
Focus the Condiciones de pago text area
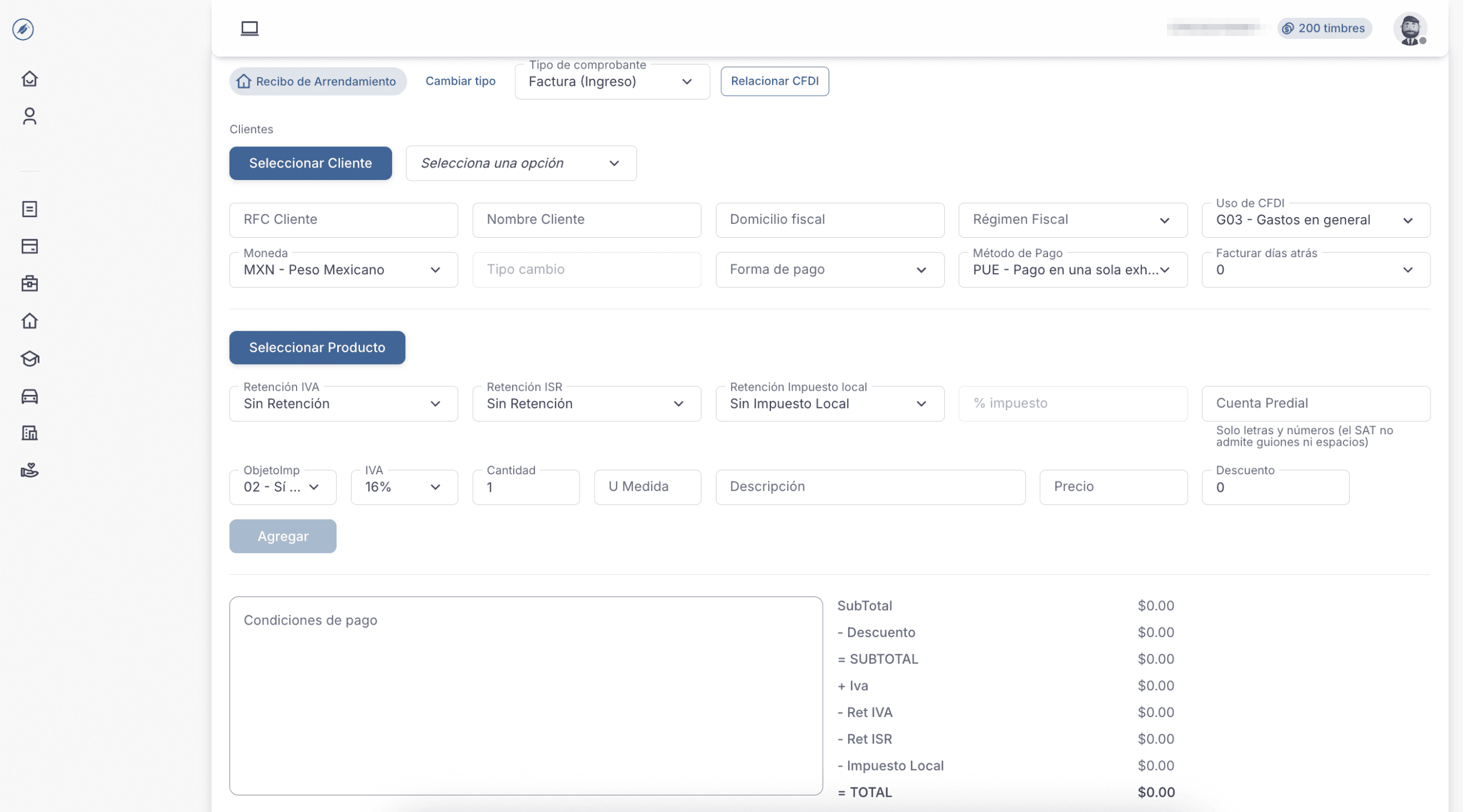(x=526, y=695)
